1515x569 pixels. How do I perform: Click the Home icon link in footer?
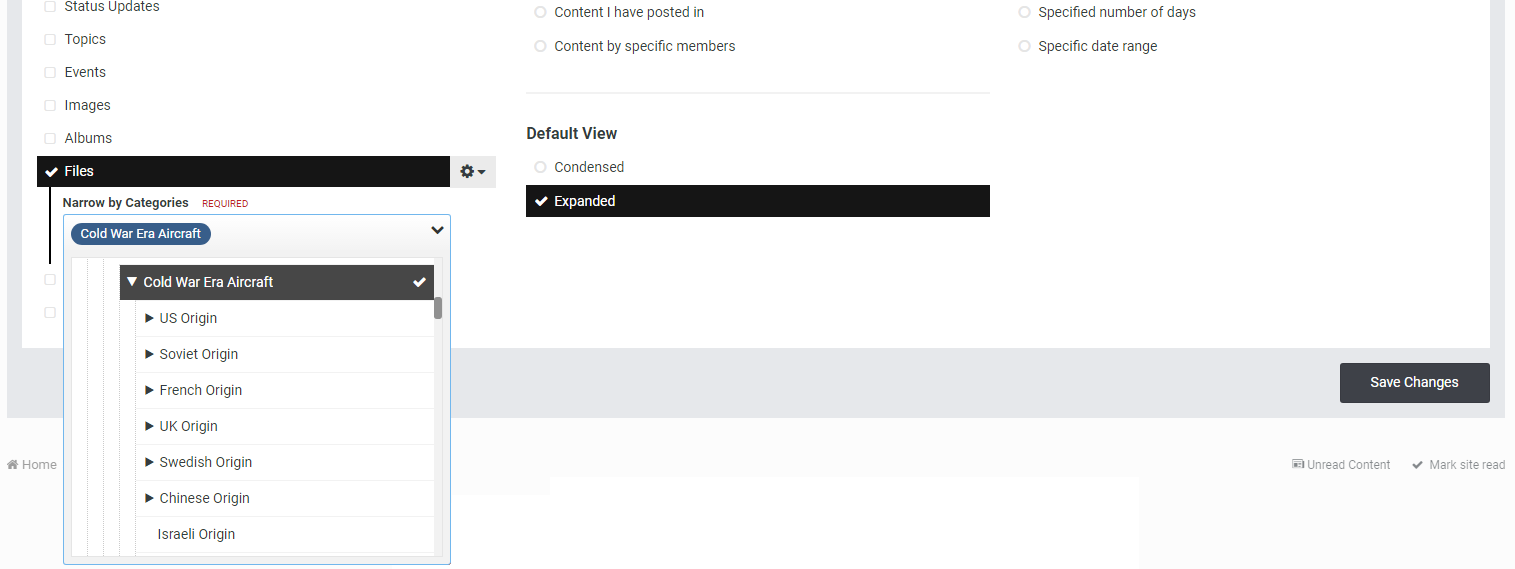(x=13, y=465)
